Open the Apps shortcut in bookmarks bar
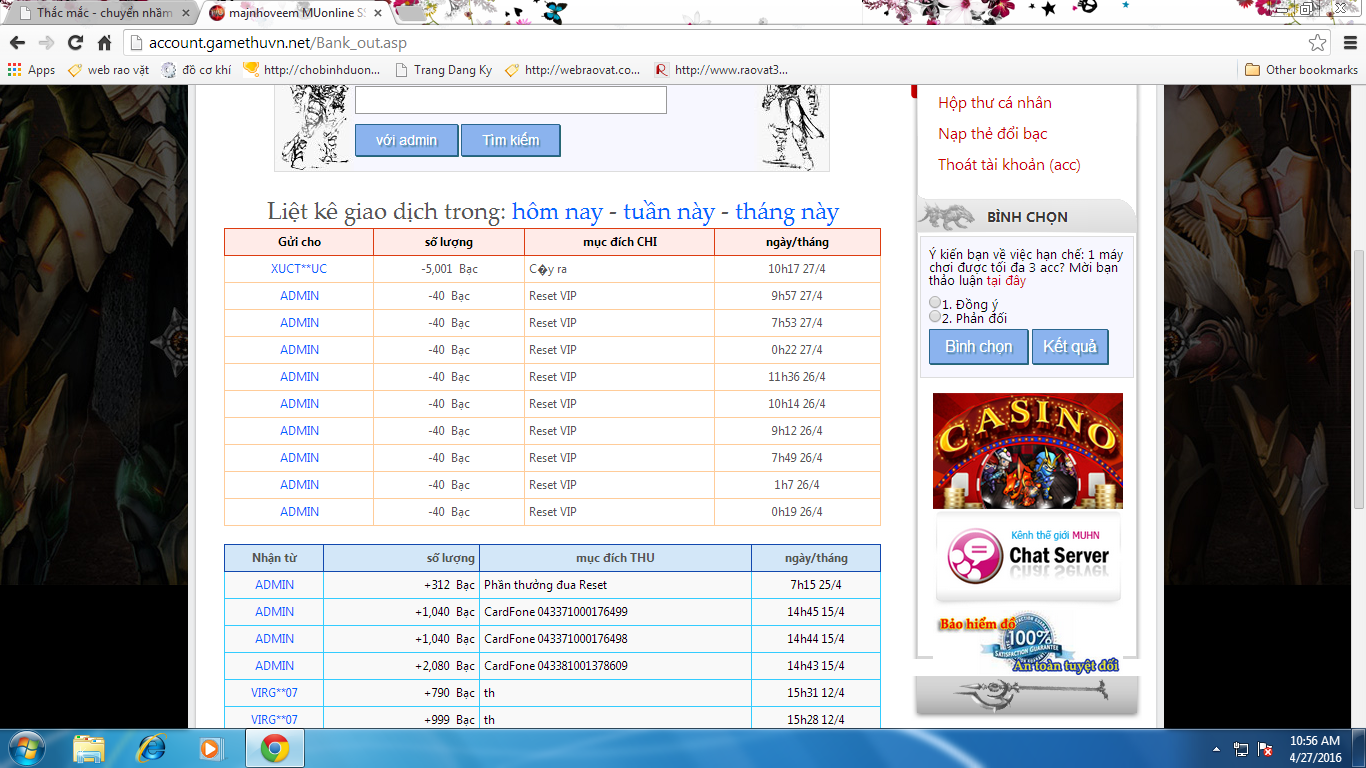Viewport: 1366px width, 768px height. pos(32,70)
